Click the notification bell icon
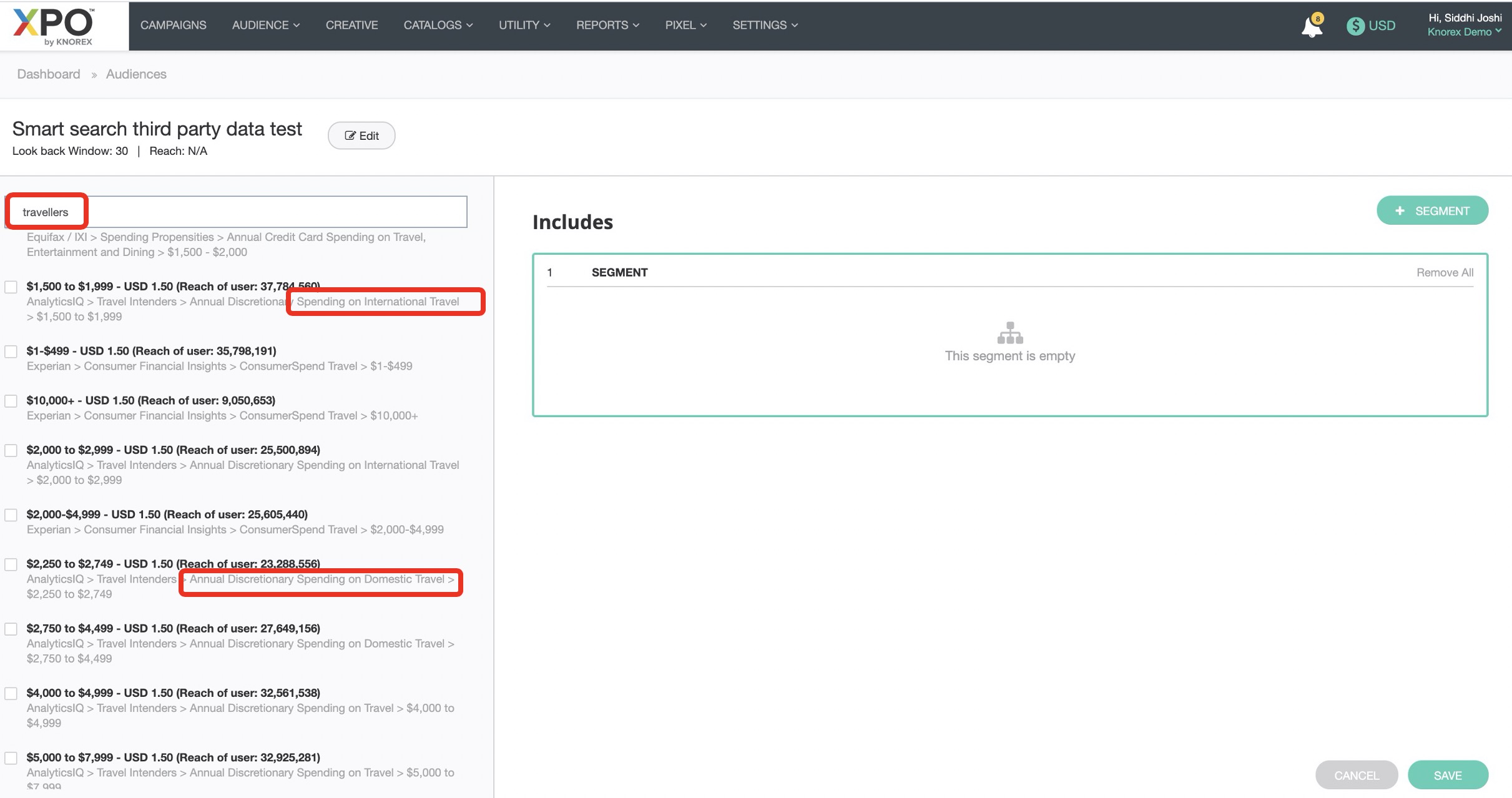This screenshot has height=798, width=1512. click(1311, 27)
